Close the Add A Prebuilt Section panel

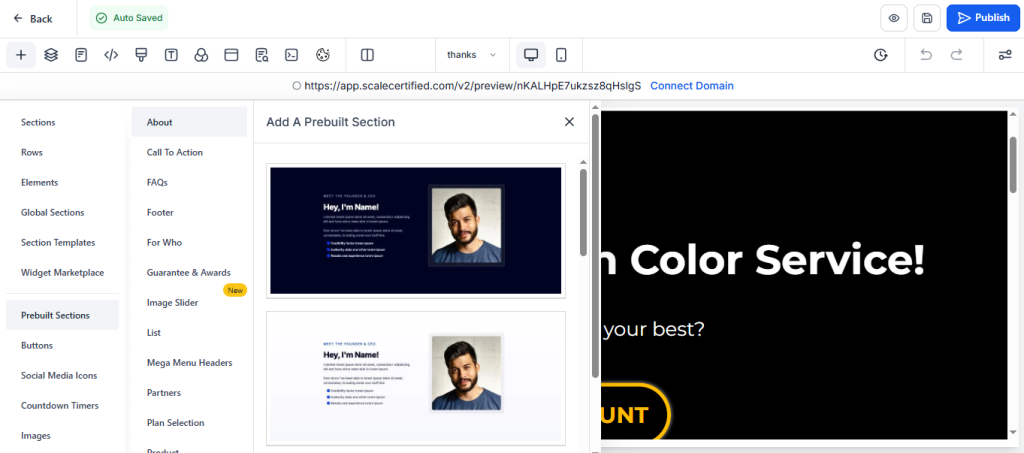coord(569,122)
